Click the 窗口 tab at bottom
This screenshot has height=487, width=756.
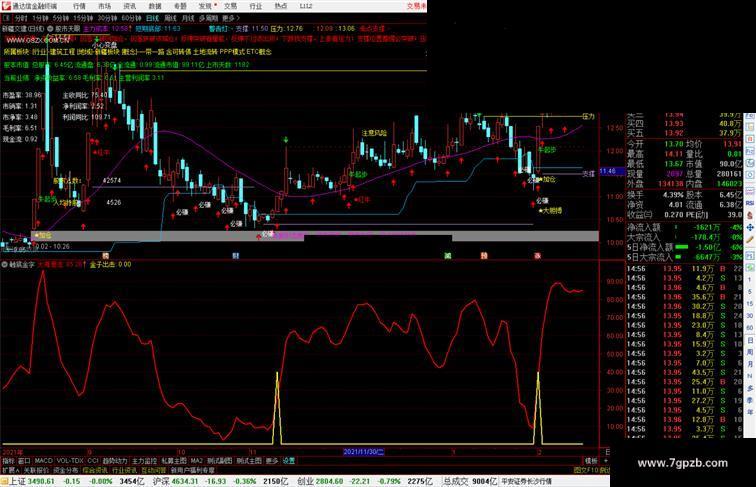(24, 461)
